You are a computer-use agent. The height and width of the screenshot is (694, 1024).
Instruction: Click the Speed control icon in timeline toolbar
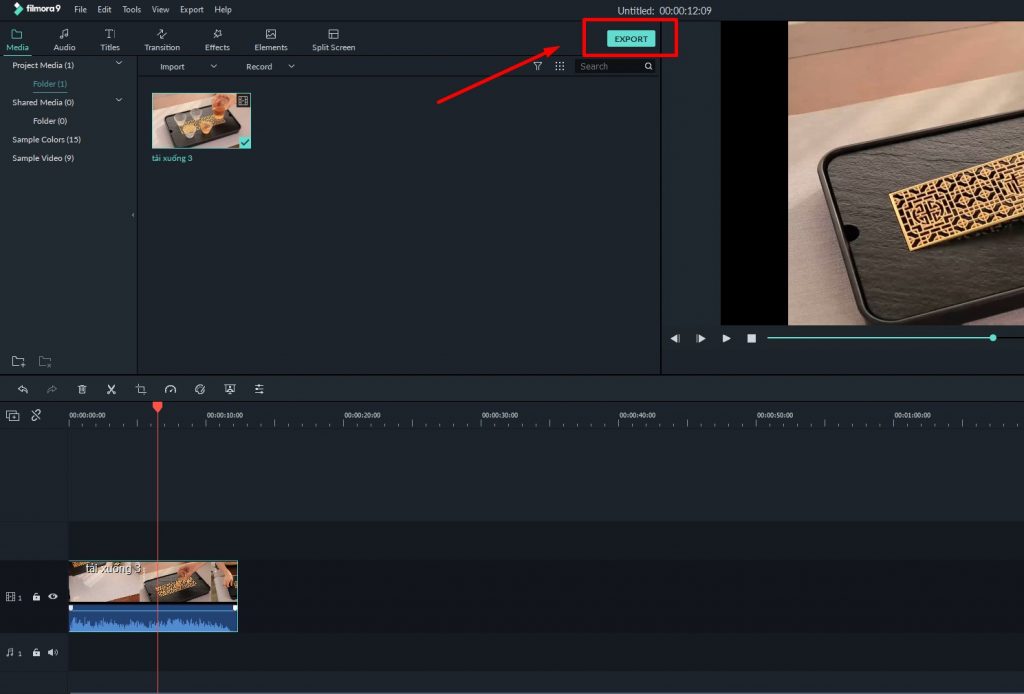pyautogui.click(x=170, y=389)
